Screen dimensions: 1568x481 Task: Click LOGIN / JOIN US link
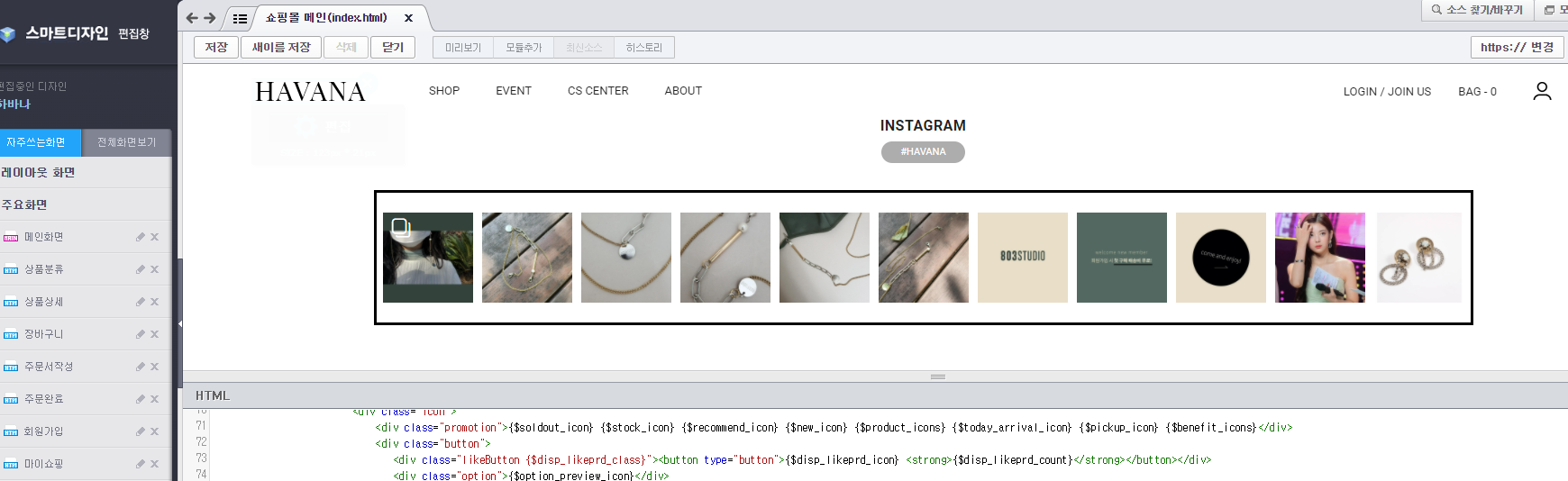(1387, 92)
